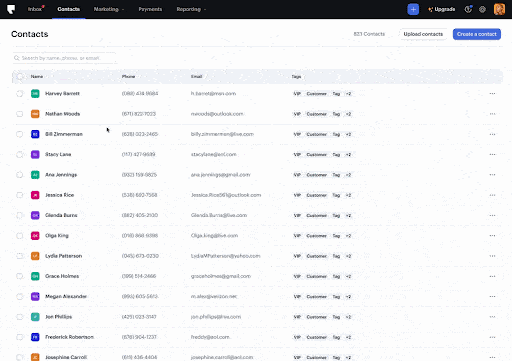Open more options for Megan Alexander
Screen dimensions: 512x361
click(492, 297)
